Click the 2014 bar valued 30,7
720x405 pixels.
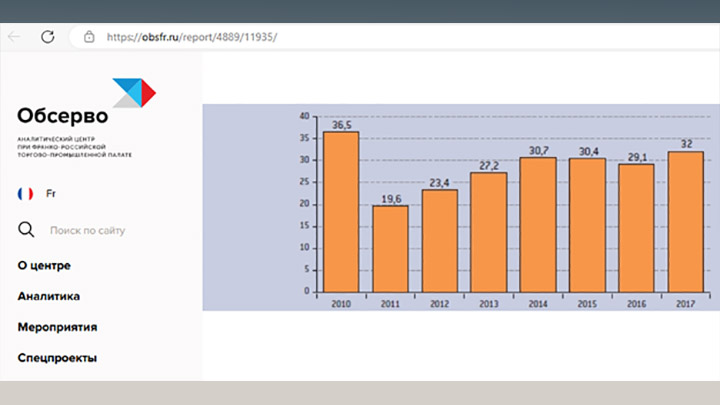click(538, 225)
